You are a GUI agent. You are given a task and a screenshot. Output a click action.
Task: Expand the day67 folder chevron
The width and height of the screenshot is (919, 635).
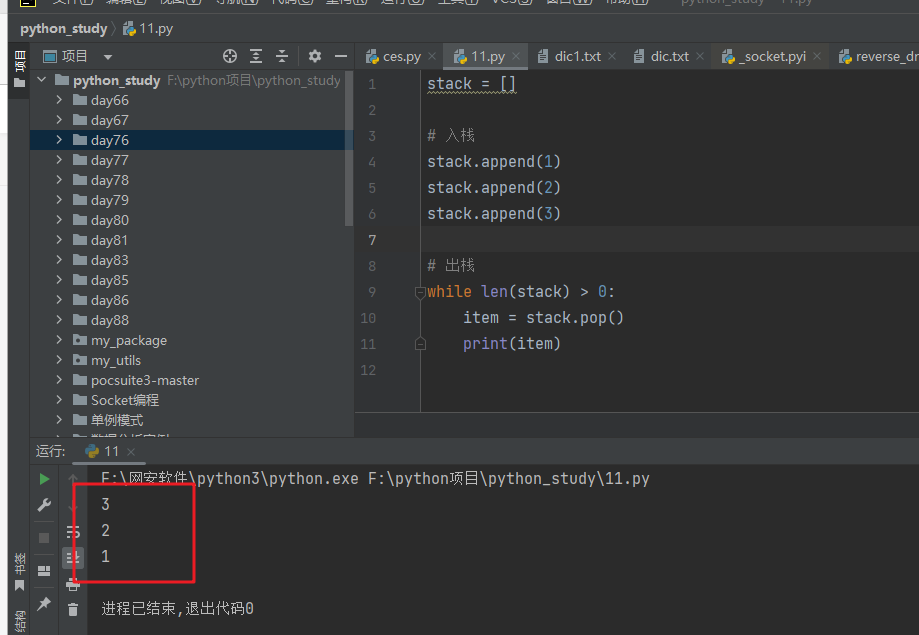point(59,120)
